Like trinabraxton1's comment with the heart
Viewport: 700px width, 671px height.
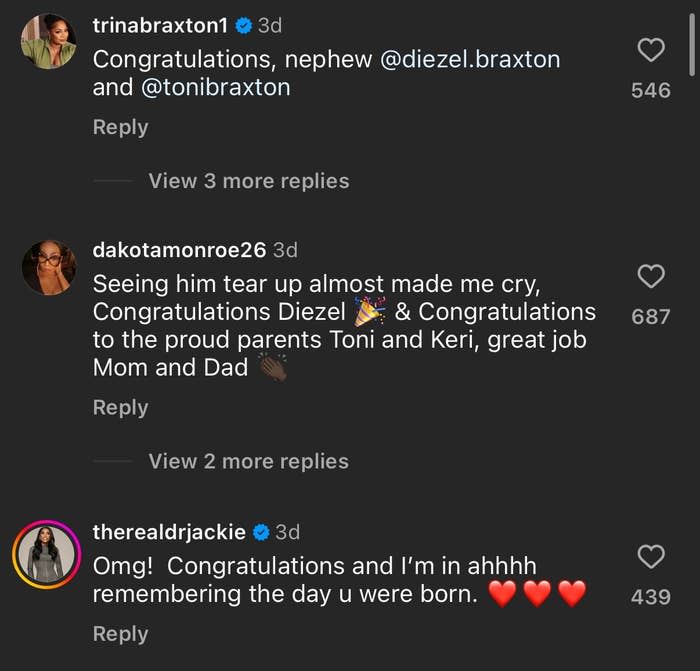point(651,49)
